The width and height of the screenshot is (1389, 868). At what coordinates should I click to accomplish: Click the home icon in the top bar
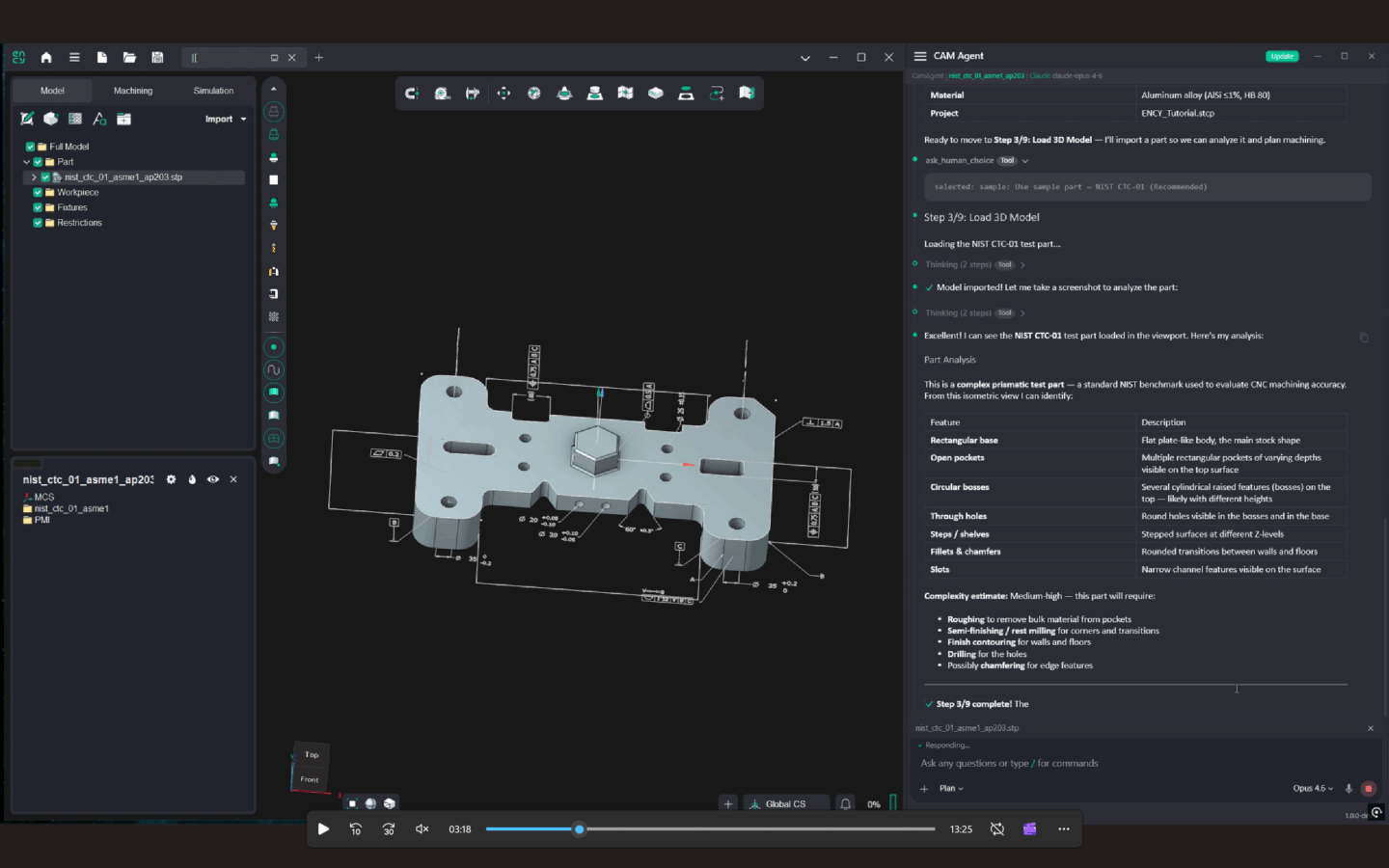point(45,57)
